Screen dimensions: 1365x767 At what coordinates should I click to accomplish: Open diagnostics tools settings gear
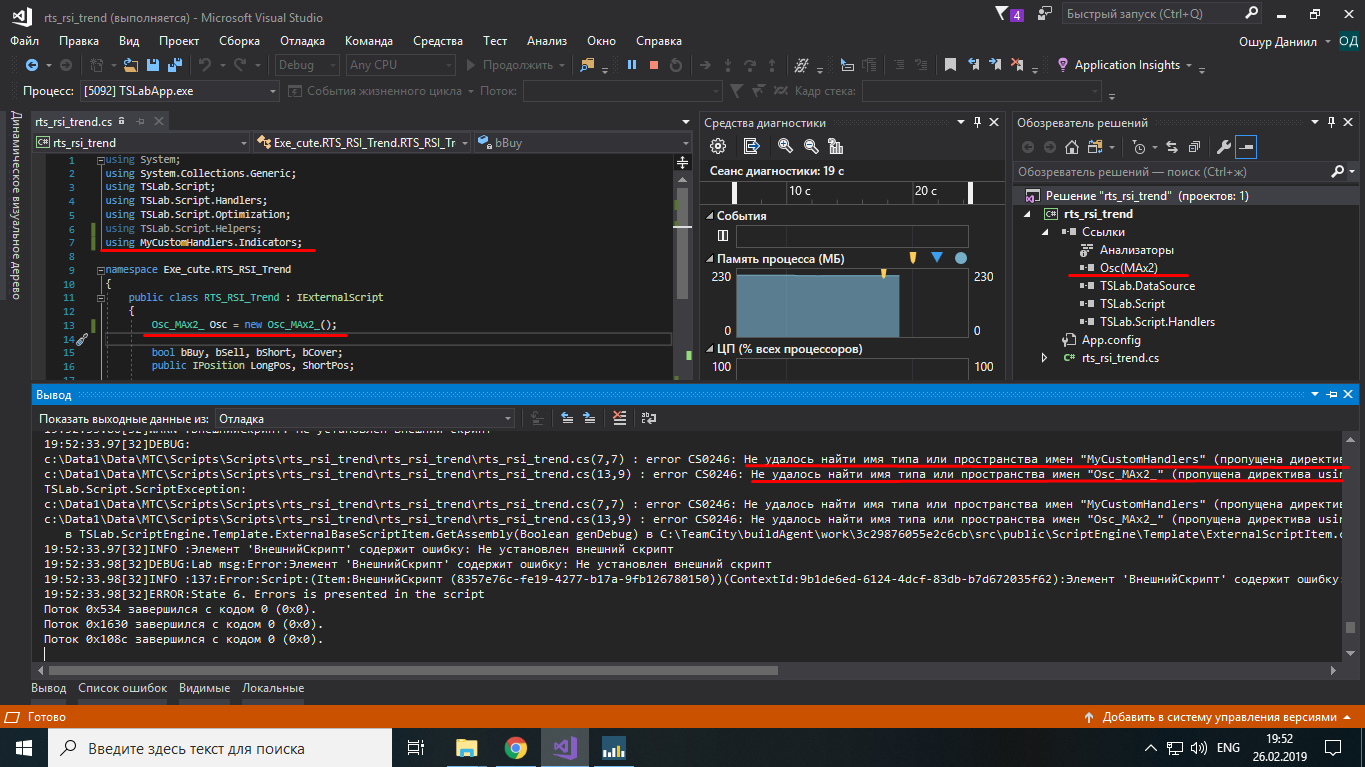pos(717,147)
